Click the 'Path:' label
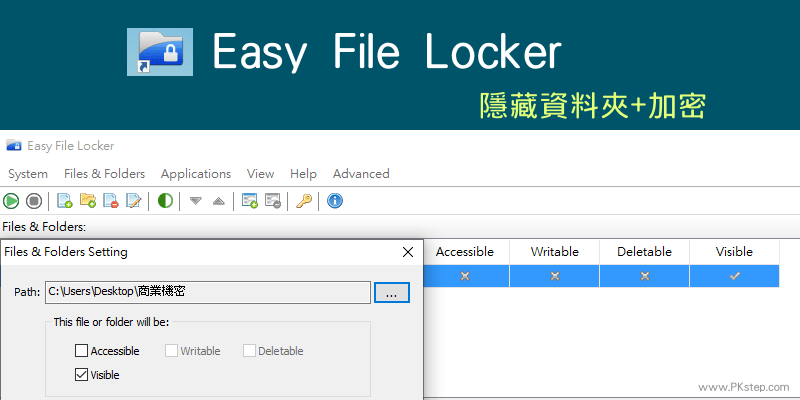Image resolution: width=800 pixels, height=400 pixels. click(x=27, y=292)
